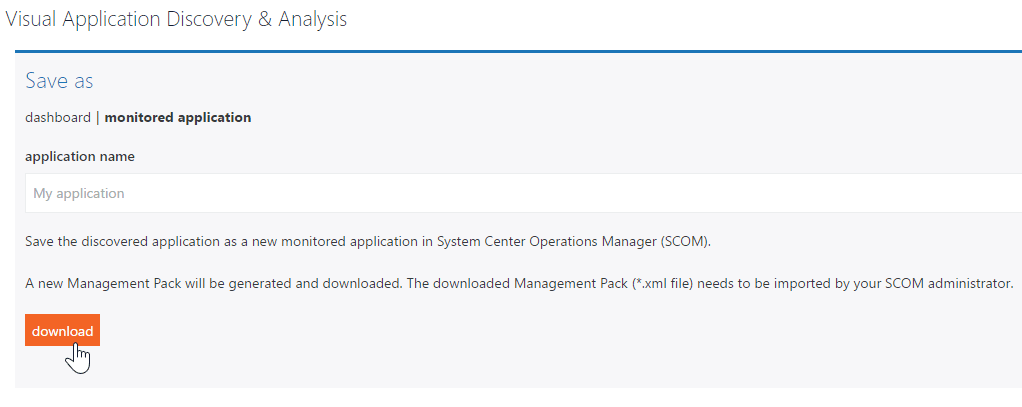
Task: Click the "Save as" heading
Action: tap(59, 81)
